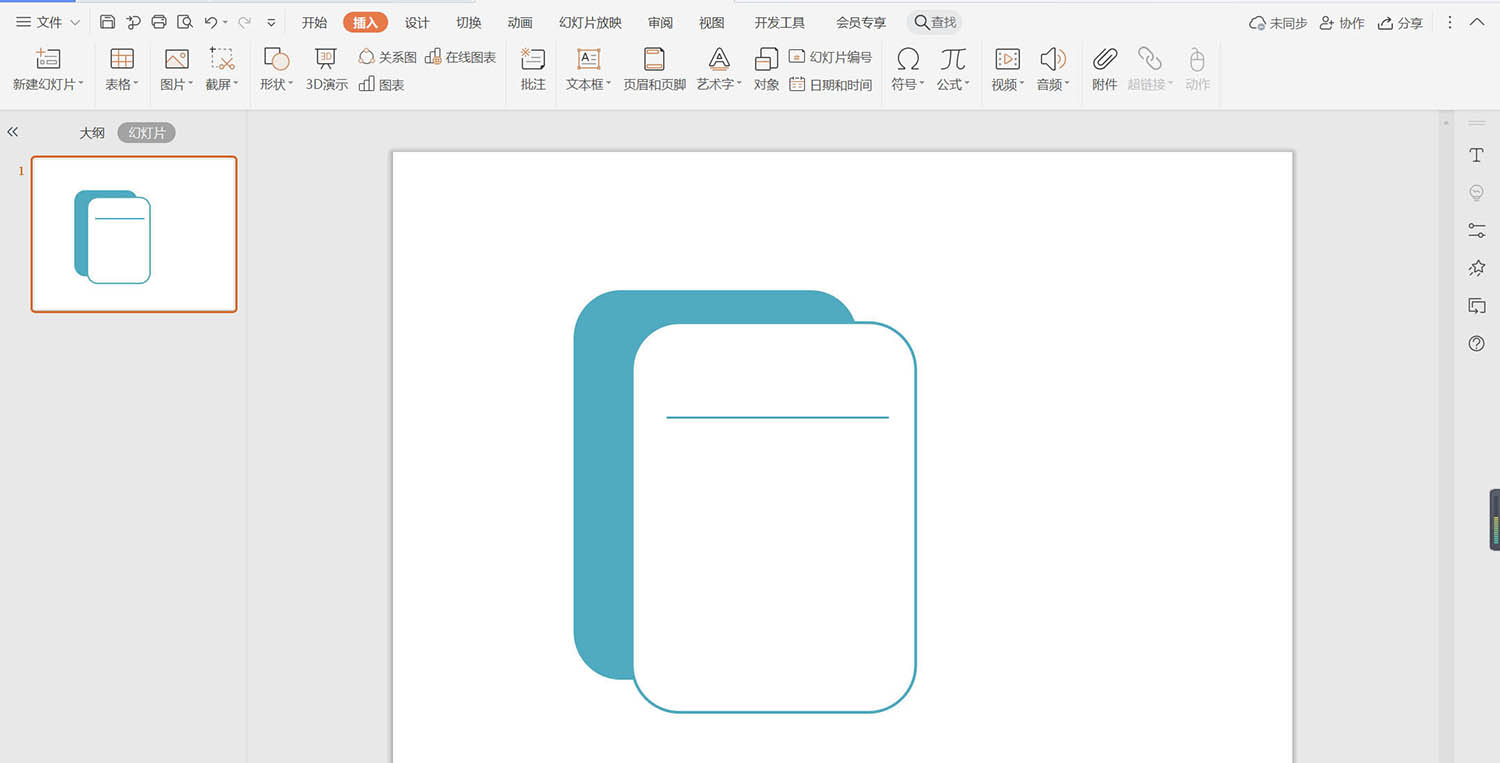Insert an object with 对象

tap(766, 60)
